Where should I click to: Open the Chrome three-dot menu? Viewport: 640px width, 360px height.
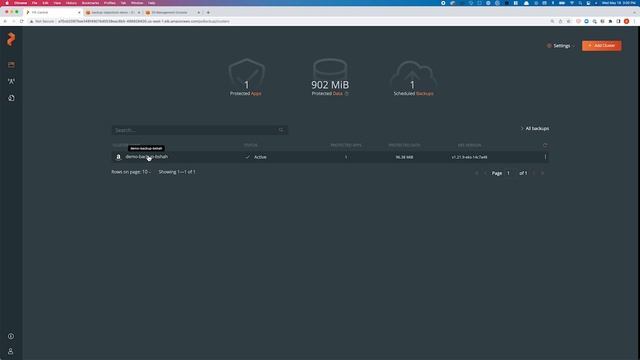(x=635, y=21)
